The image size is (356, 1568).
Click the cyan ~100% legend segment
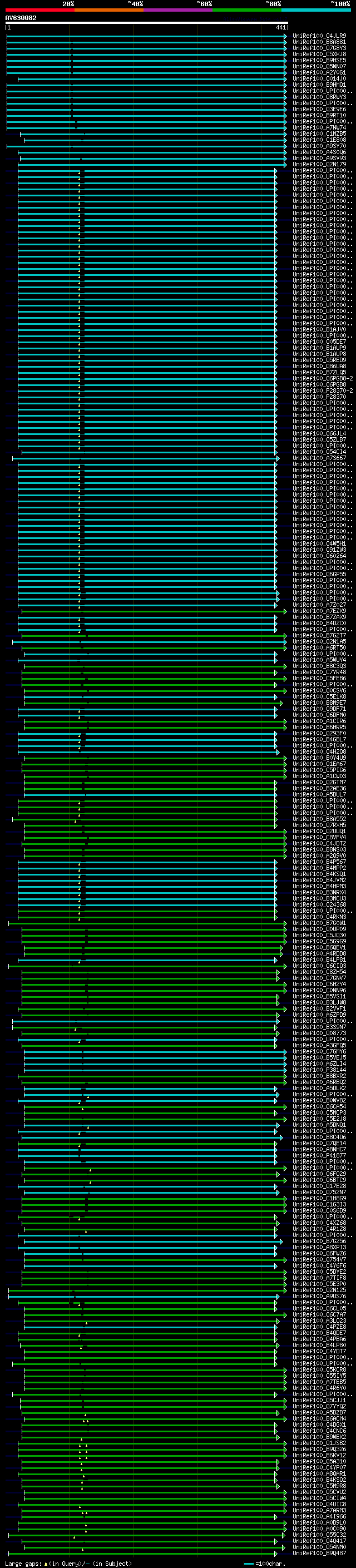316,10
